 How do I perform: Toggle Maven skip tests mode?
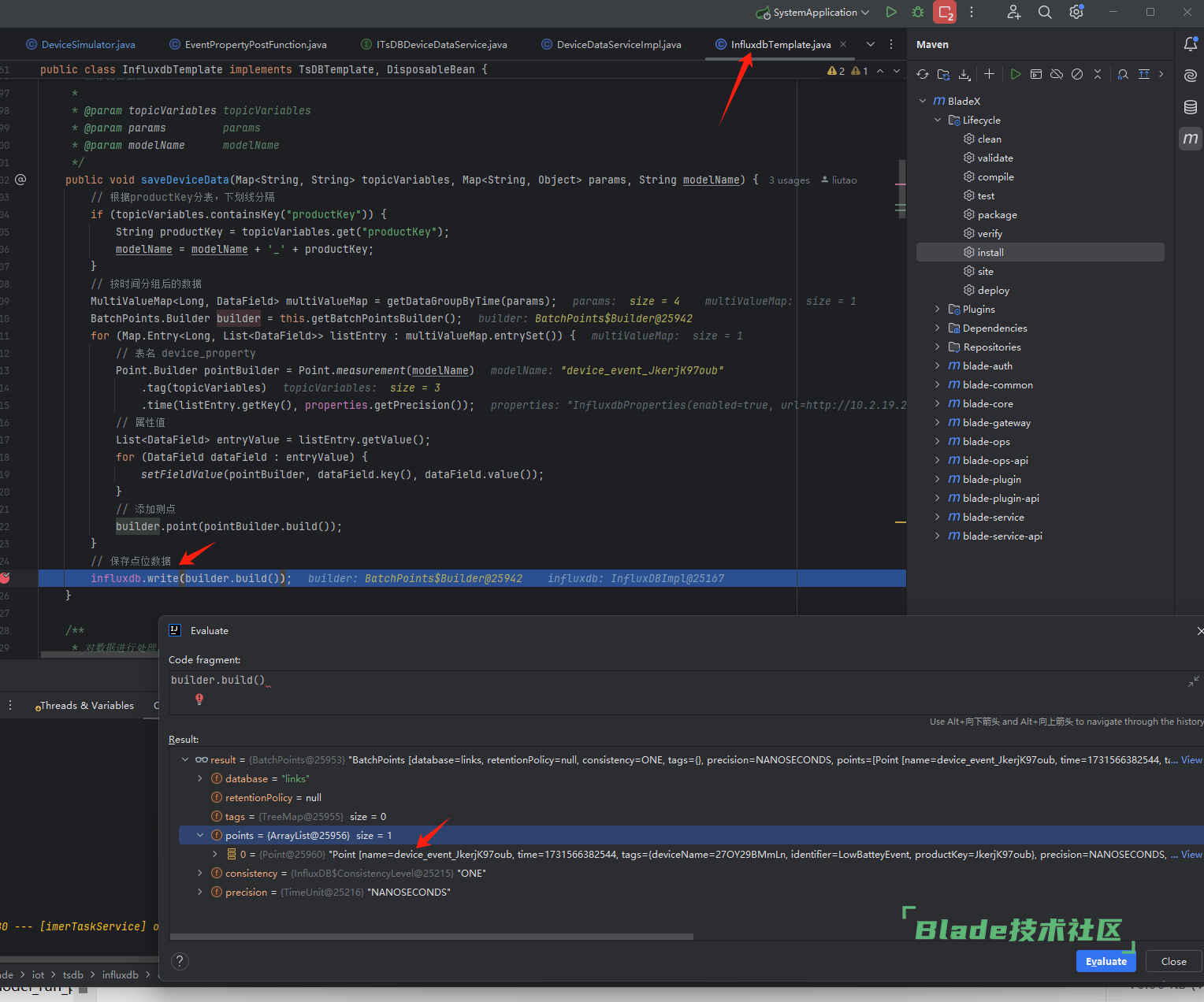[x=1077, y=74]
